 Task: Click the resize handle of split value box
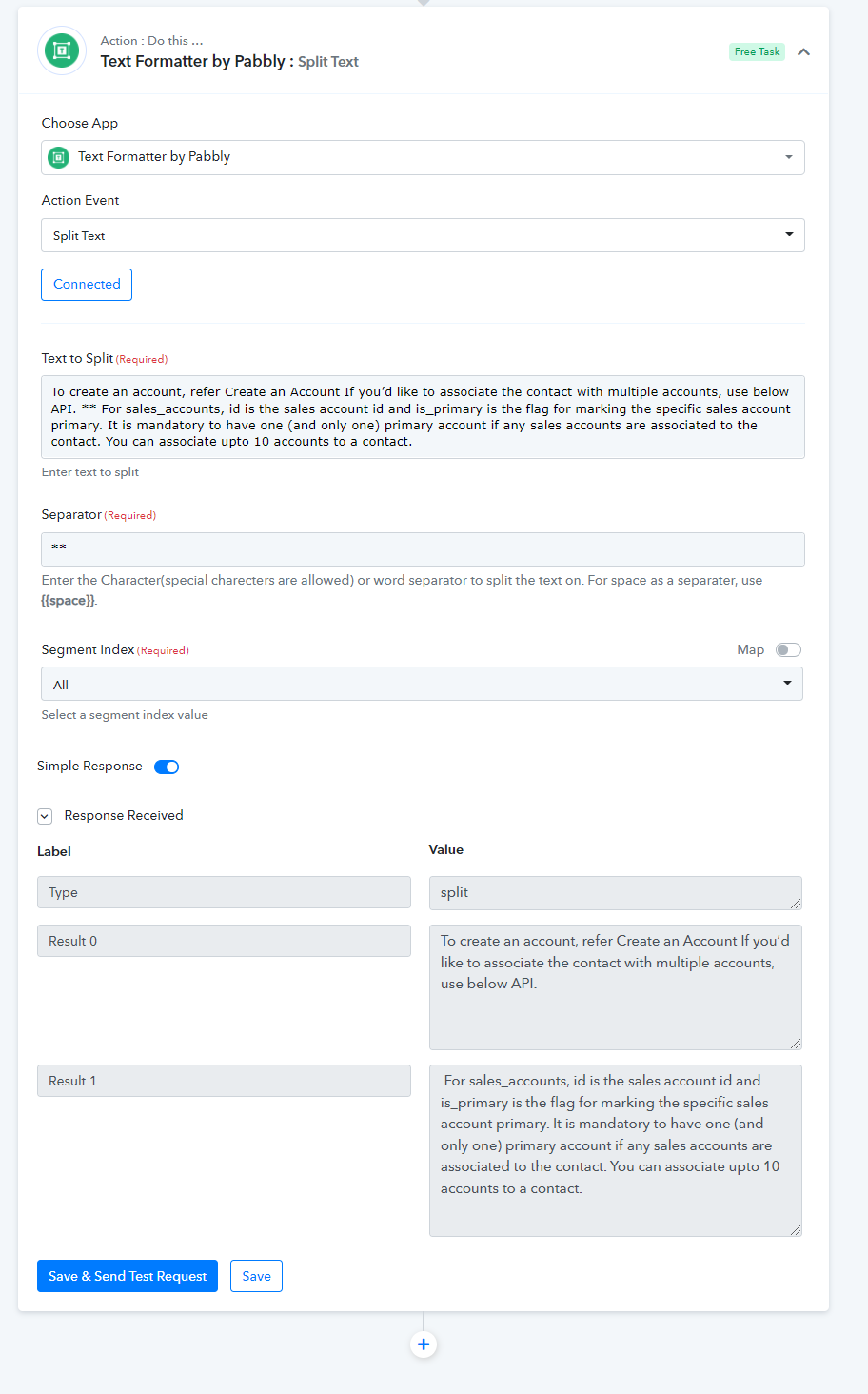pos(796,904)
